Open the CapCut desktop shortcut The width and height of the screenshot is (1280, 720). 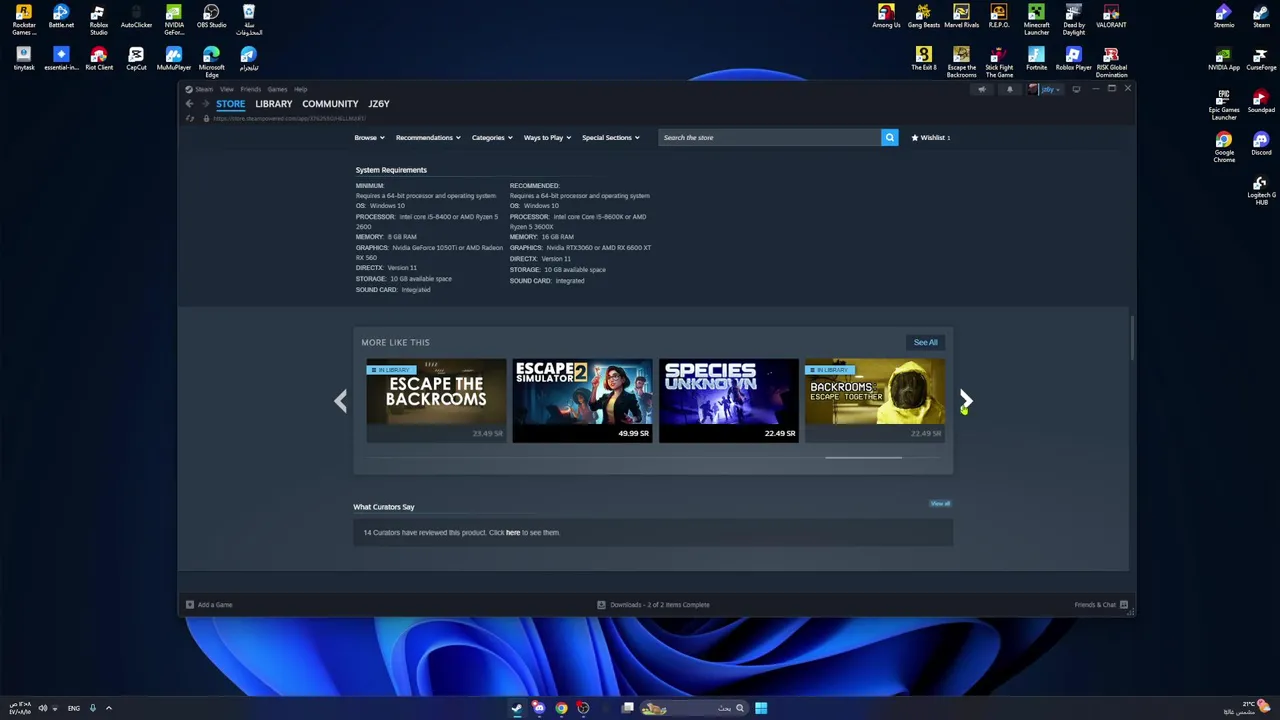pyautogui.click(x=136, y=58)
